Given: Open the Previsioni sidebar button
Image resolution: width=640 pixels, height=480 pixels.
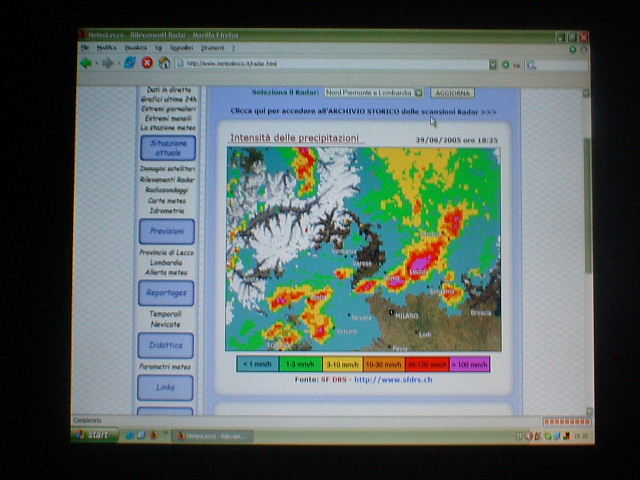Looking at the screenshot, I should pos(166,231).
